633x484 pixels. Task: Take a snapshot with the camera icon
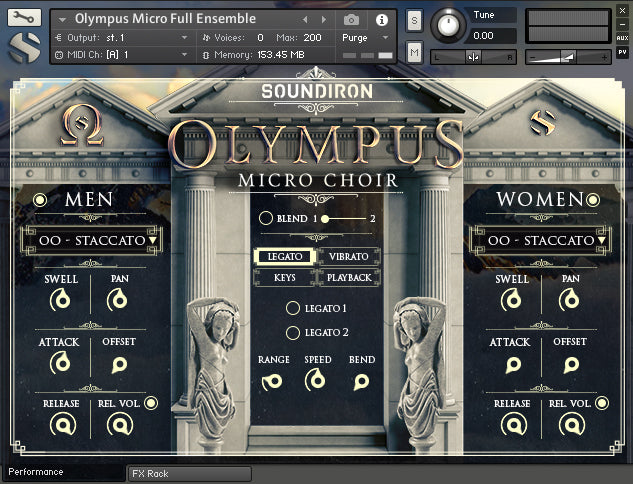point(351,19)
